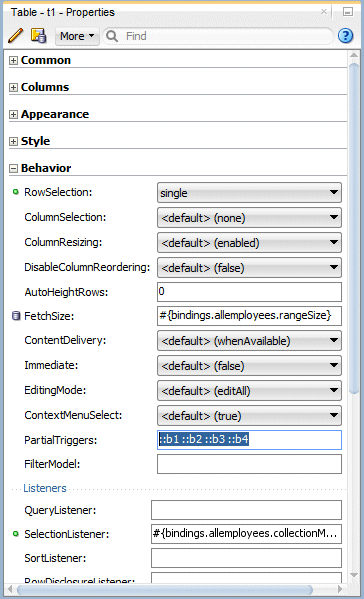Click the SortListener input field
364x599 pixels.
(246, 558)
